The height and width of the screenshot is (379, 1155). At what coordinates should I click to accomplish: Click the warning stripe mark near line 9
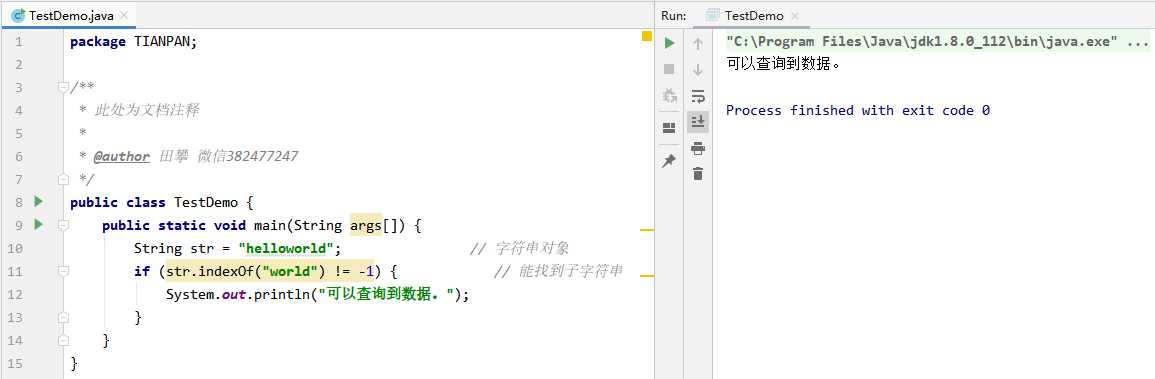[647, 230]
